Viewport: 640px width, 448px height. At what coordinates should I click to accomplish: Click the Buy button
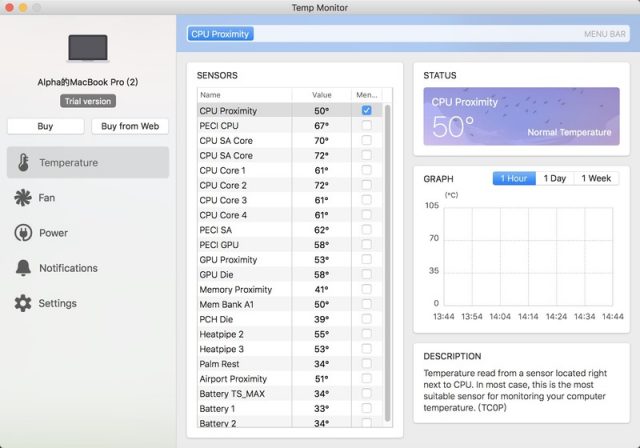45,126
